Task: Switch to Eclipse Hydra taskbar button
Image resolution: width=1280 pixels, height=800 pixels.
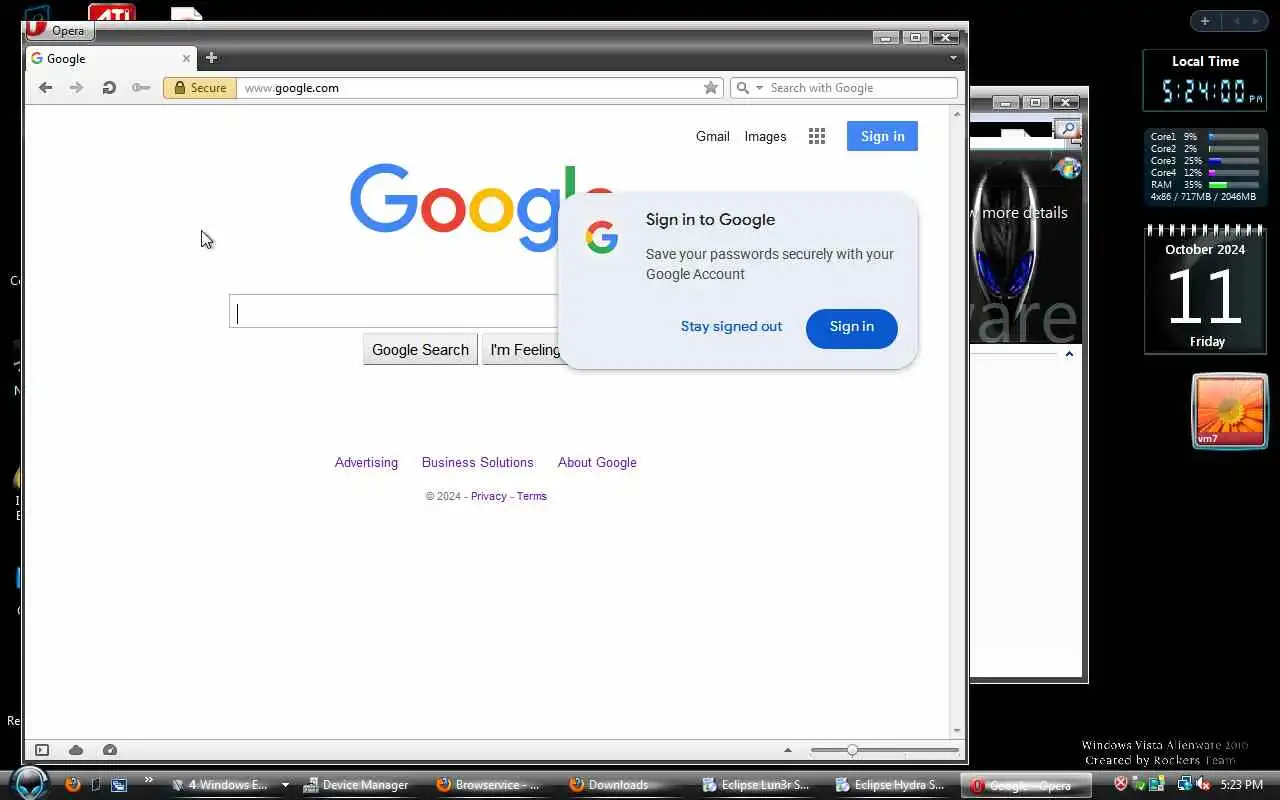Action: 889,785
